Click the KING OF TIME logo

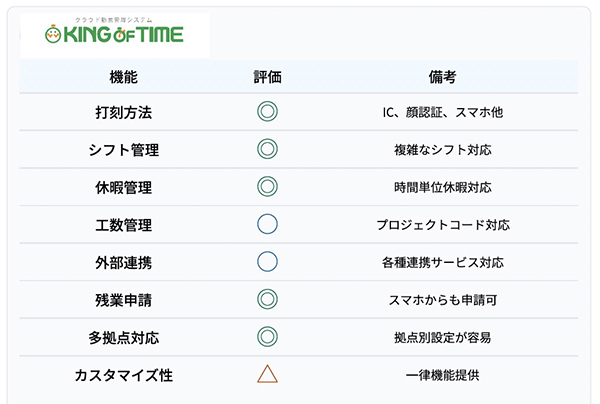(115, 34)
